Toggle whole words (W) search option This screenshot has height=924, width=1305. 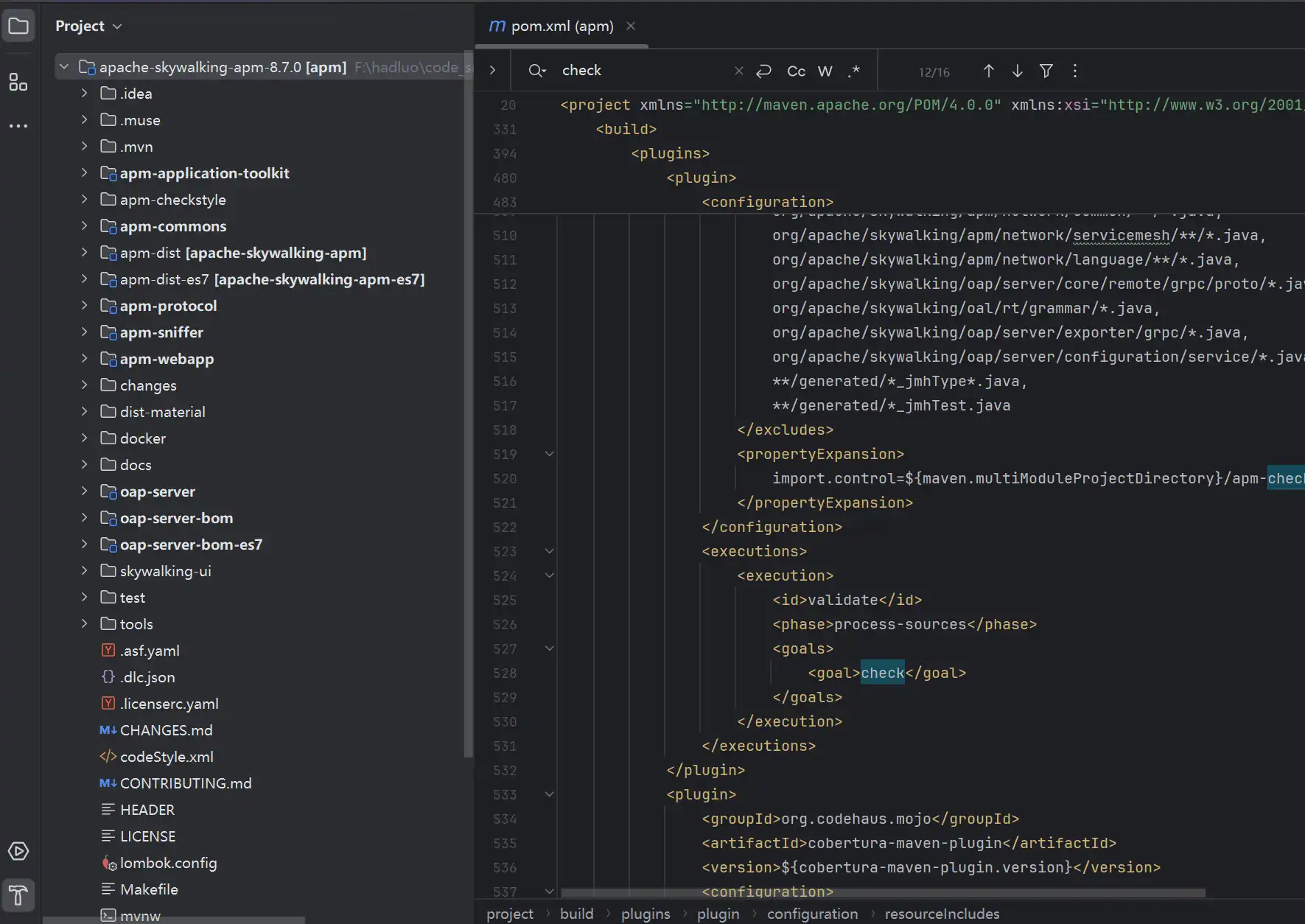(x=825, y=71)
